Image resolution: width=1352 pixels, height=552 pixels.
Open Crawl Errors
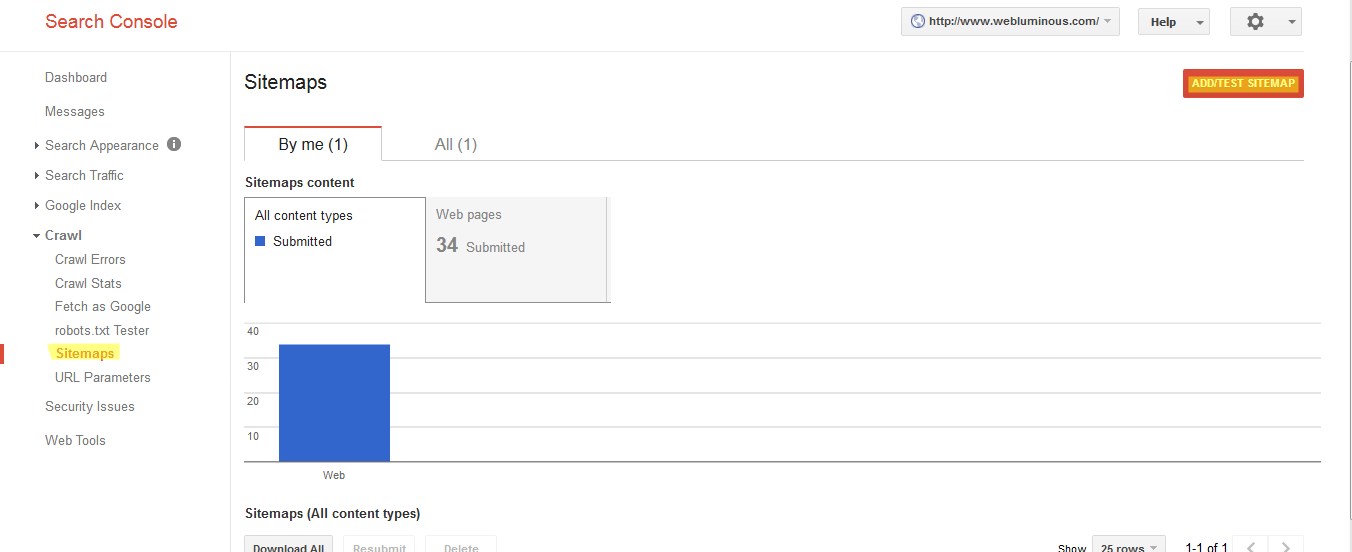[90, 259]
